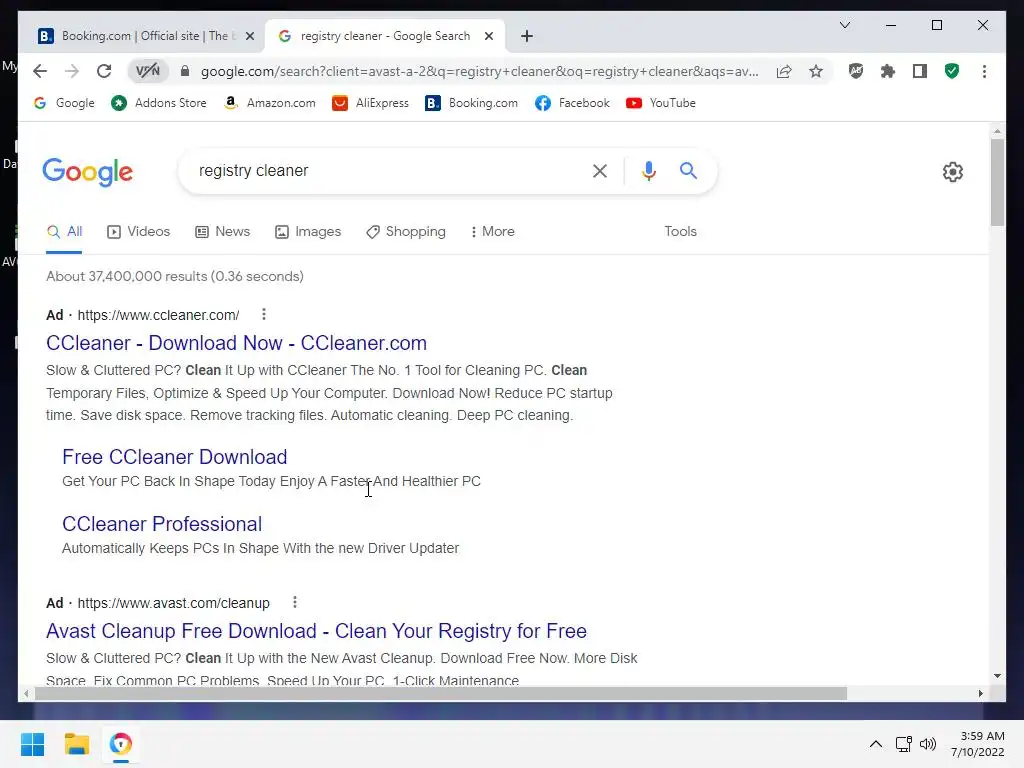Open options dots beside avast.com/cleanup ad
1024x768 pixels.
tap(295, 602)
